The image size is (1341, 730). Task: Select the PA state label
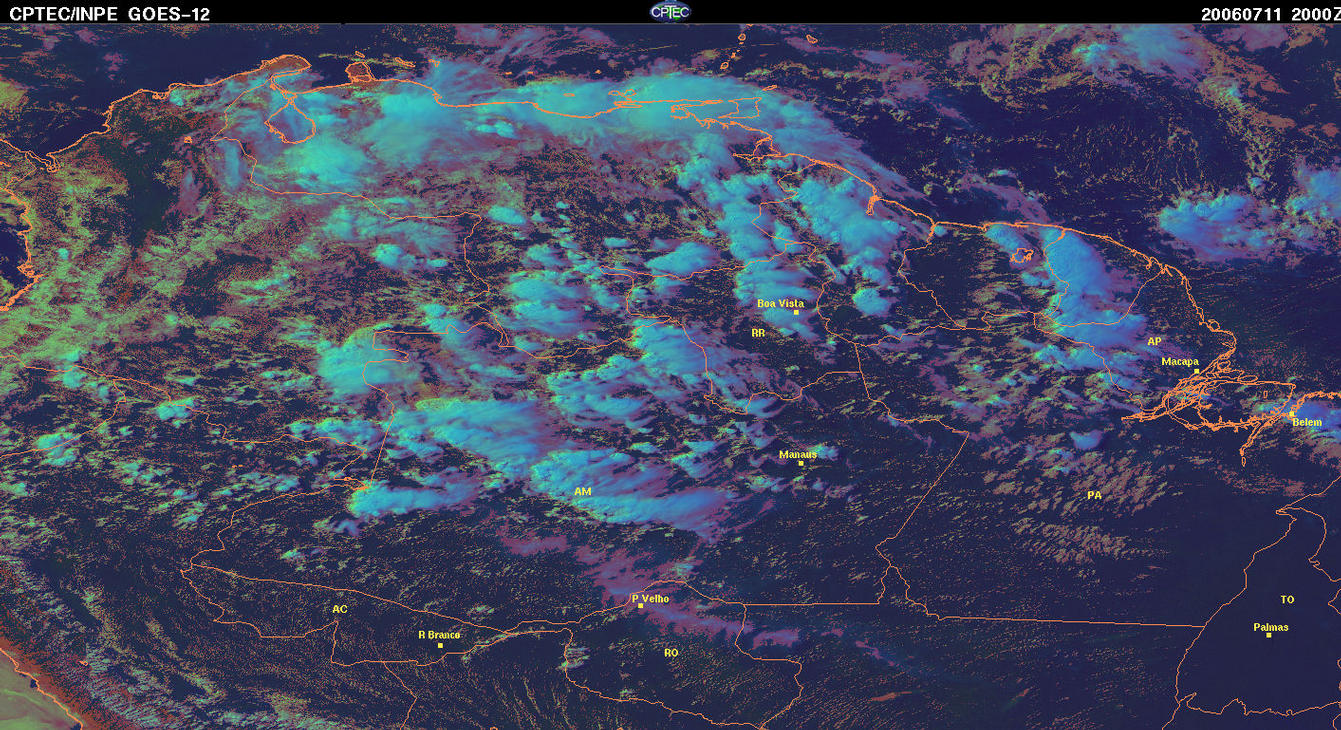click(x=1094, y=495)
